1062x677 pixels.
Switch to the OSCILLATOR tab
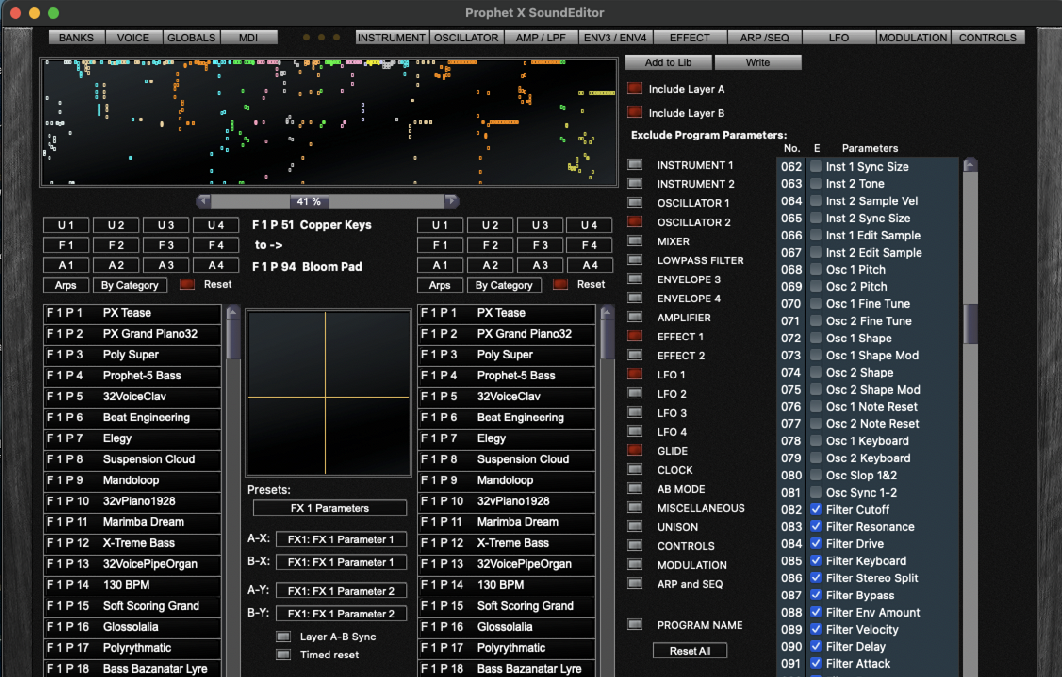pyautogui.click(x=466, y=38)
